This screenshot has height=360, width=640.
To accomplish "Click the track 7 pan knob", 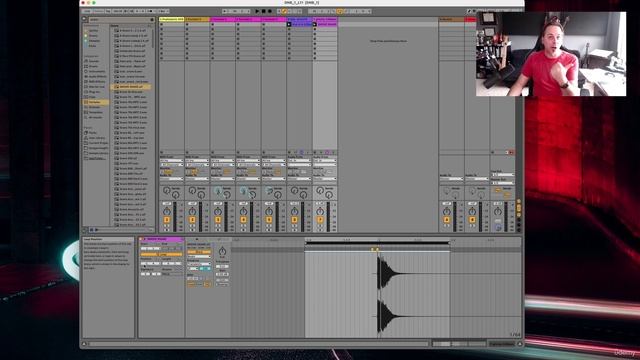I will (320, 211).
